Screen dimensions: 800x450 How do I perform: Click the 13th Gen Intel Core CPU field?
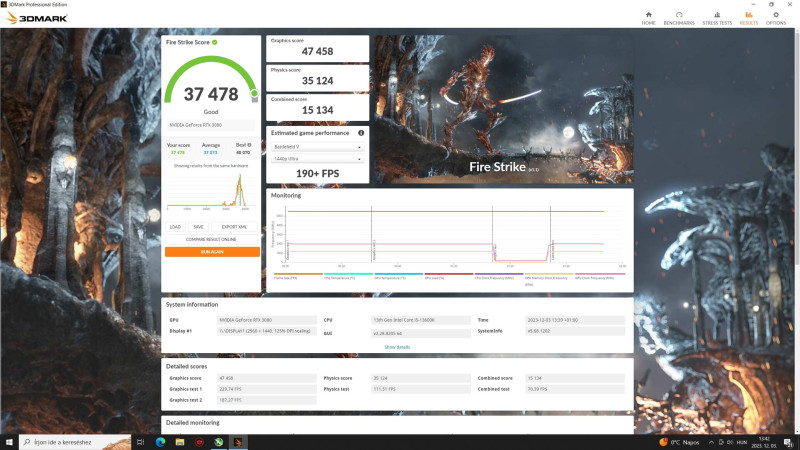tap(421, 320)
